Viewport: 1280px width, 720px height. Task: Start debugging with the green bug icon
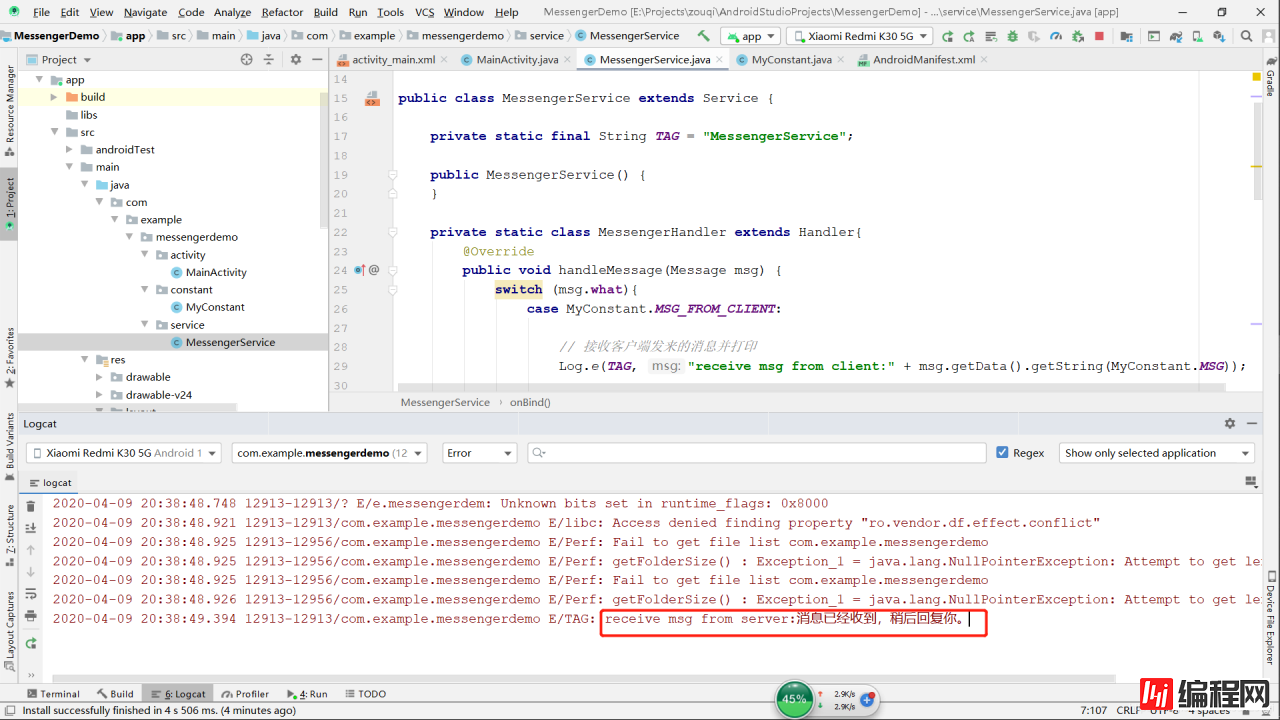1012,36
